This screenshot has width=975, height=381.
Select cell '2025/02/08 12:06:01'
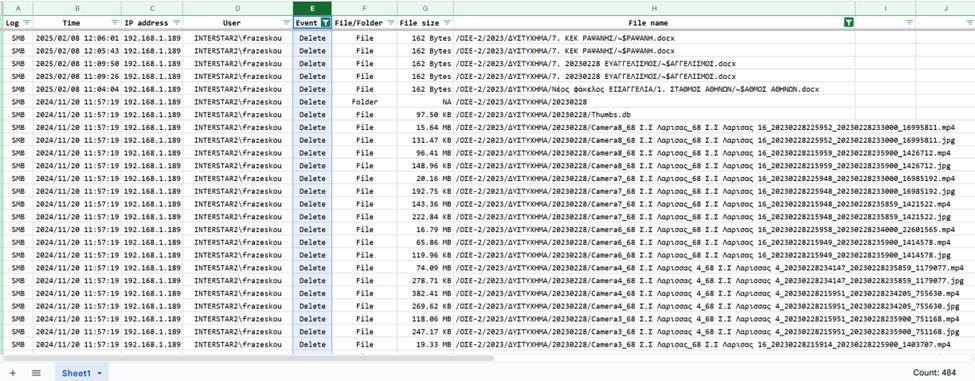tap(77, 38)
